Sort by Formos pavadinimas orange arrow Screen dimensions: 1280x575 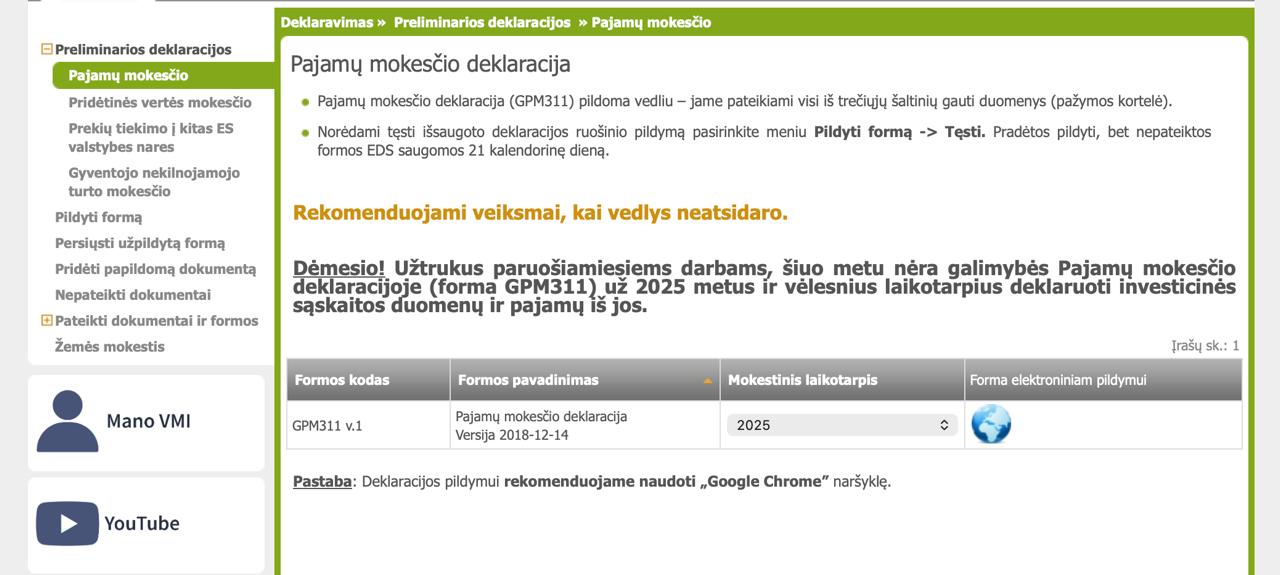(708, 381)
